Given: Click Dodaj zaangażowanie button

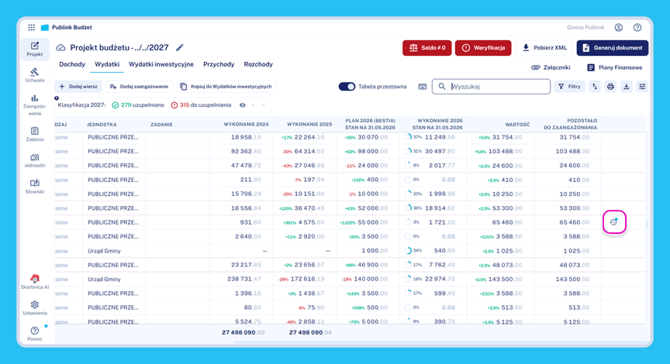Looking at the screenshot, I should click(x=139, y=87).
